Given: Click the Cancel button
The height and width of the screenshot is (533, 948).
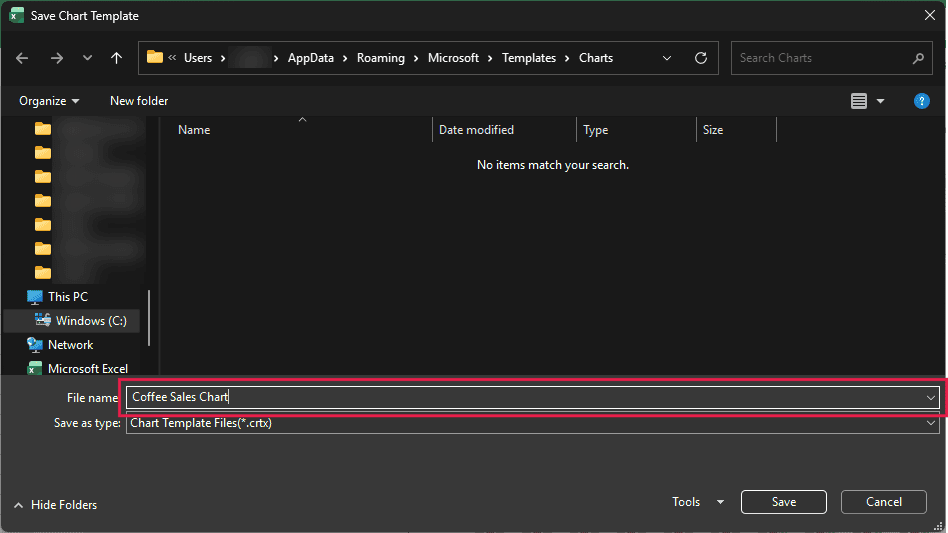Looking at the screenshot, I should tap(883, 502).
